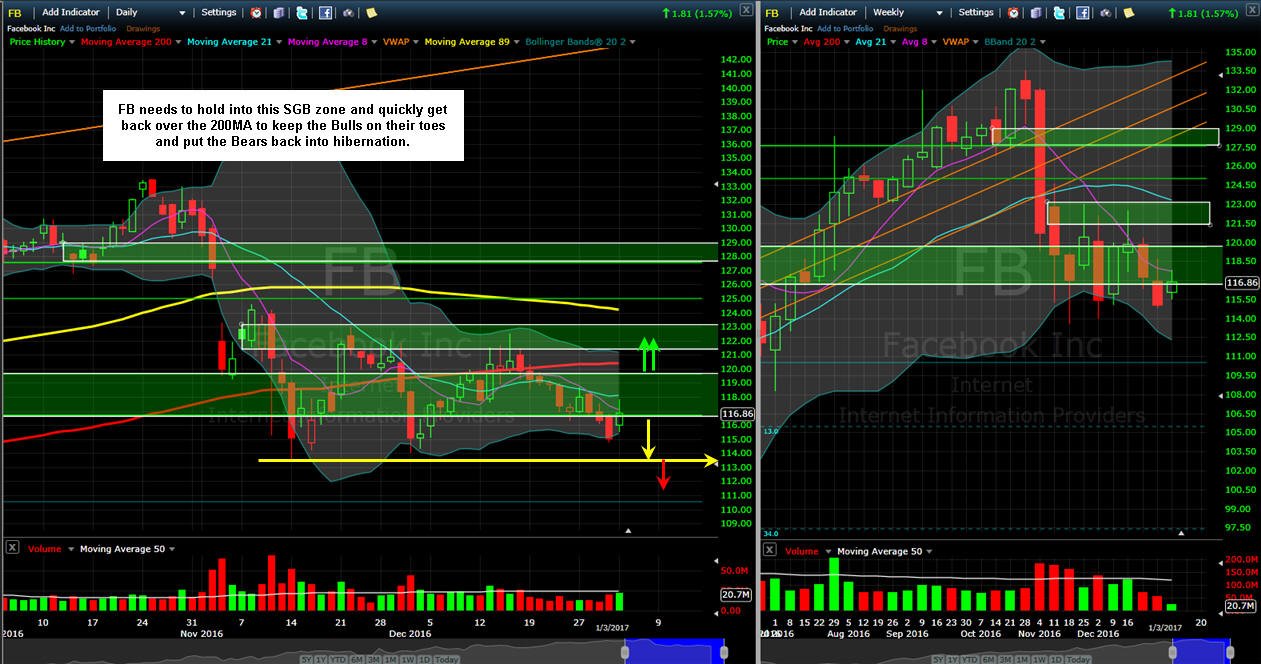Click Add Indicator in the Weekly chart toolbar

pyautogui.click(x=828, y=13)
